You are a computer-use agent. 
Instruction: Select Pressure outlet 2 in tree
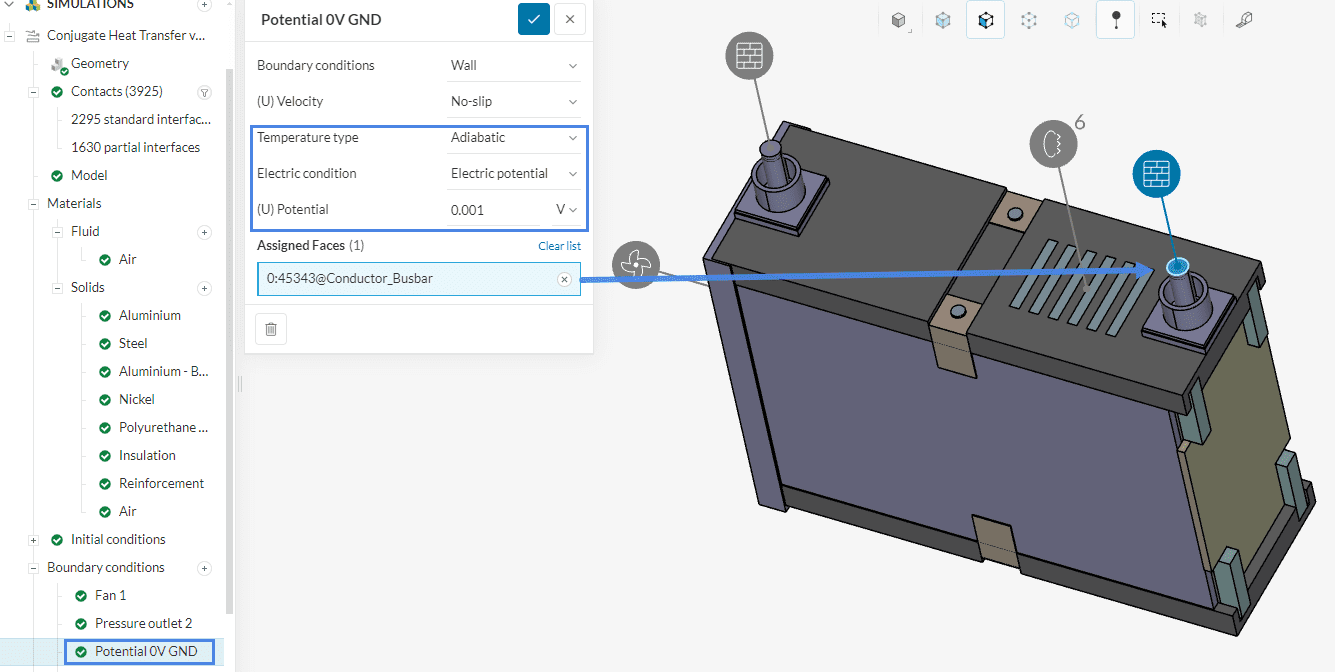point(143,624)
